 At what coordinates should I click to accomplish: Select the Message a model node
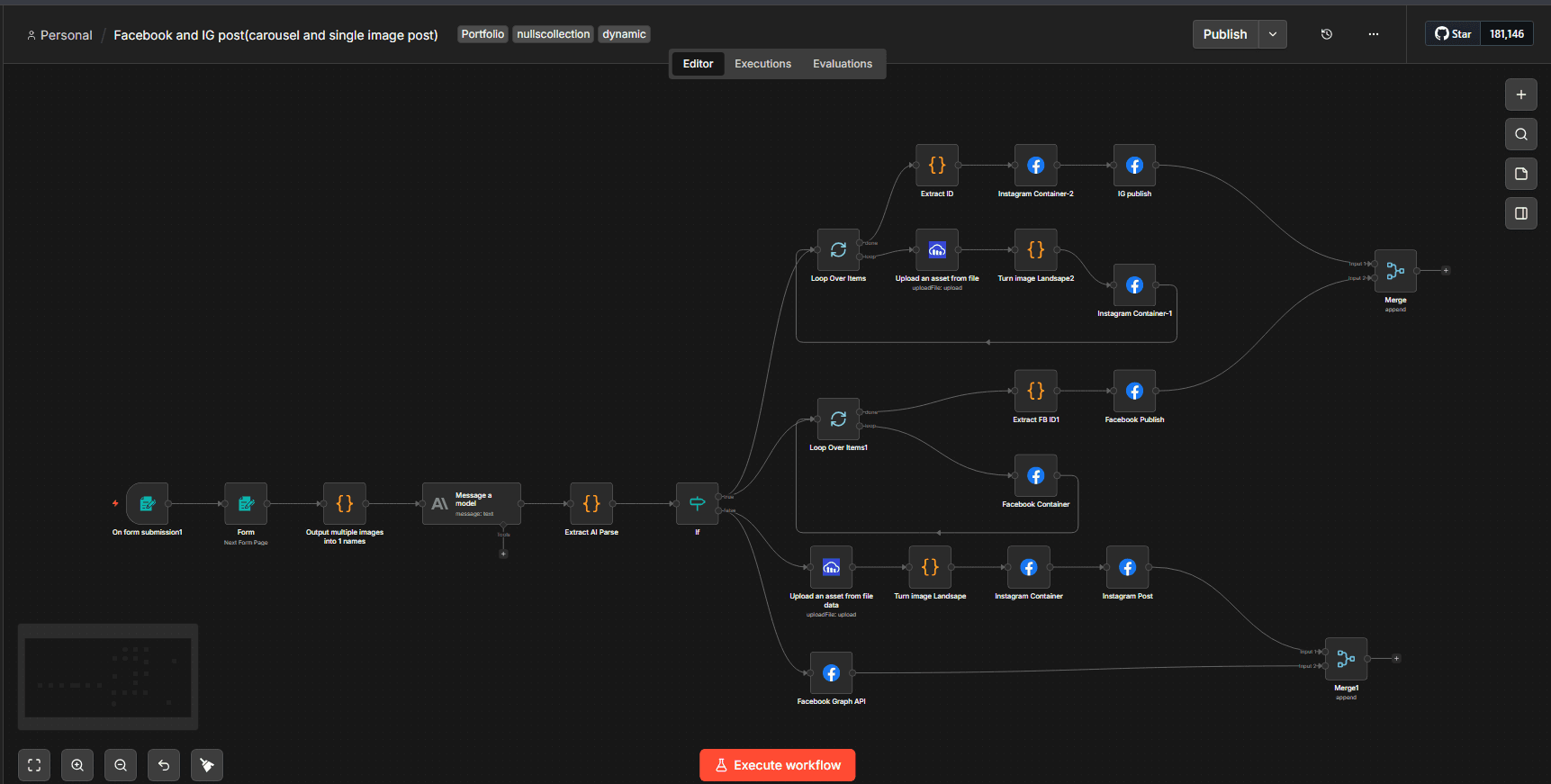472,504
